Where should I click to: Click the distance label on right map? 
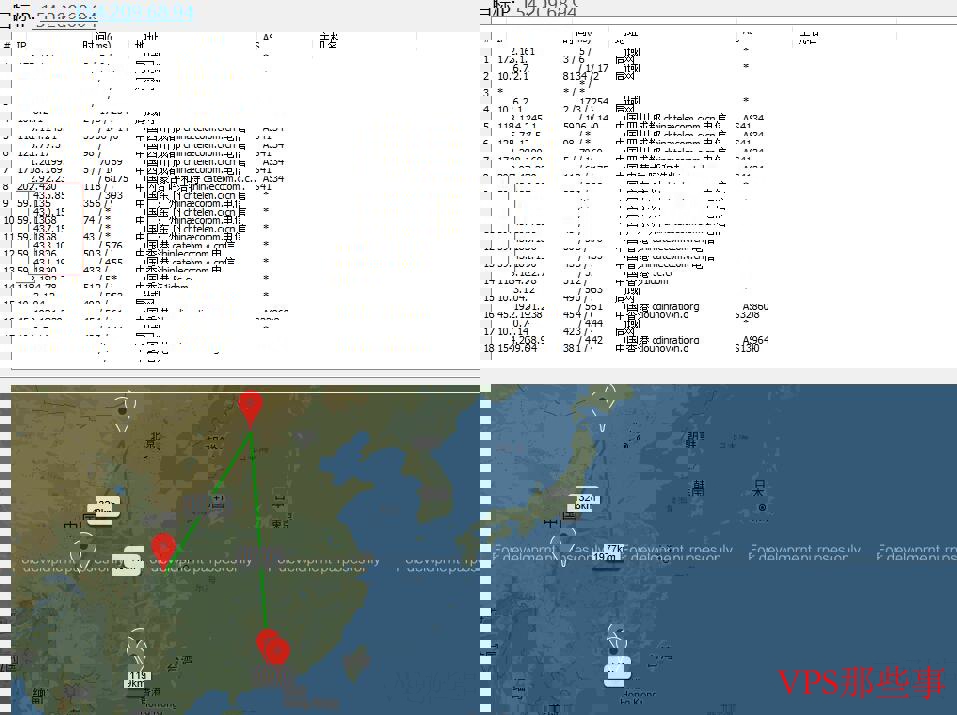(588, 500)
